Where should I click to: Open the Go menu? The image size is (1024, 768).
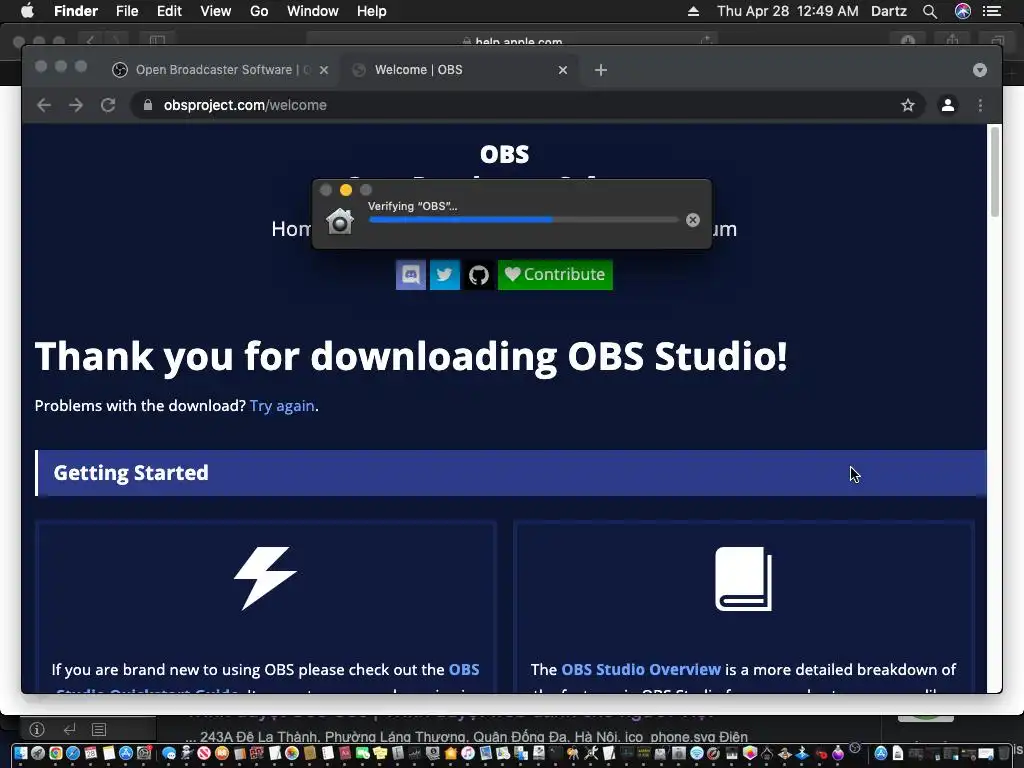click(259, 11)
